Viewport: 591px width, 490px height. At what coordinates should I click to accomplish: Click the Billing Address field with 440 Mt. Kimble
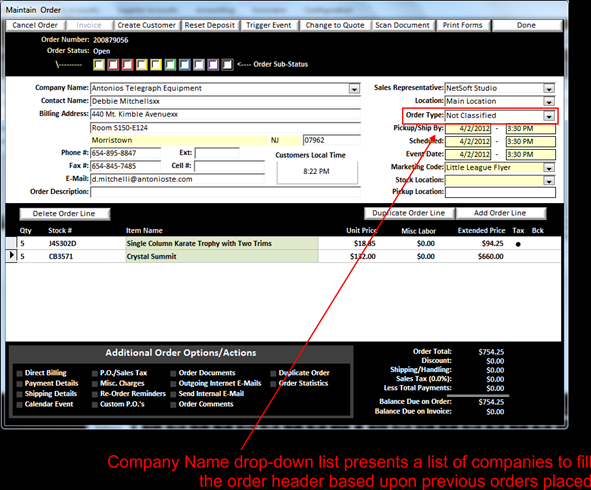pos(225,115)
